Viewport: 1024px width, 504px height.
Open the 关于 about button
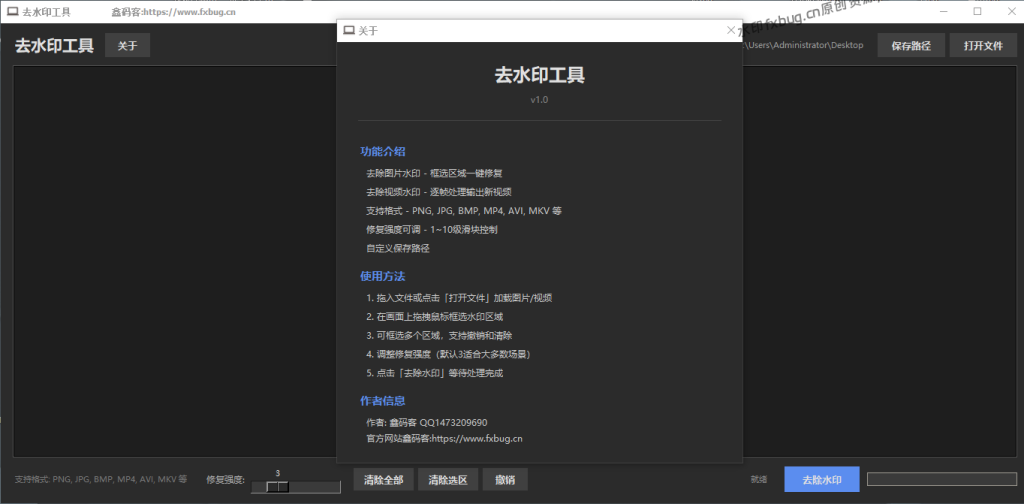tap(127, 46)
